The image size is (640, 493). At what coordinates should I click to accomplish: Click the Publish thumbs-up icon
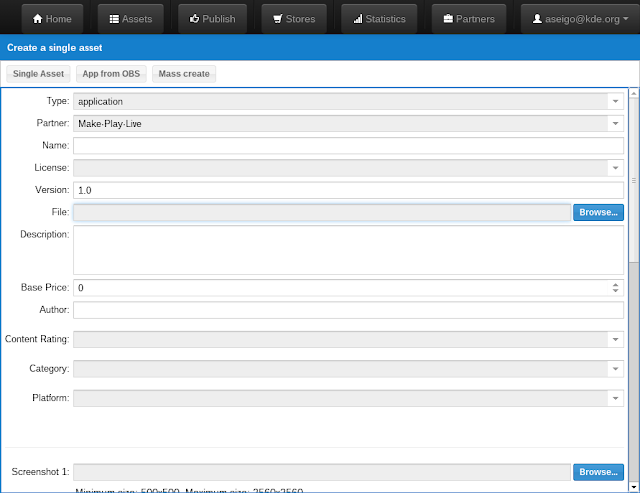[194, 18]
